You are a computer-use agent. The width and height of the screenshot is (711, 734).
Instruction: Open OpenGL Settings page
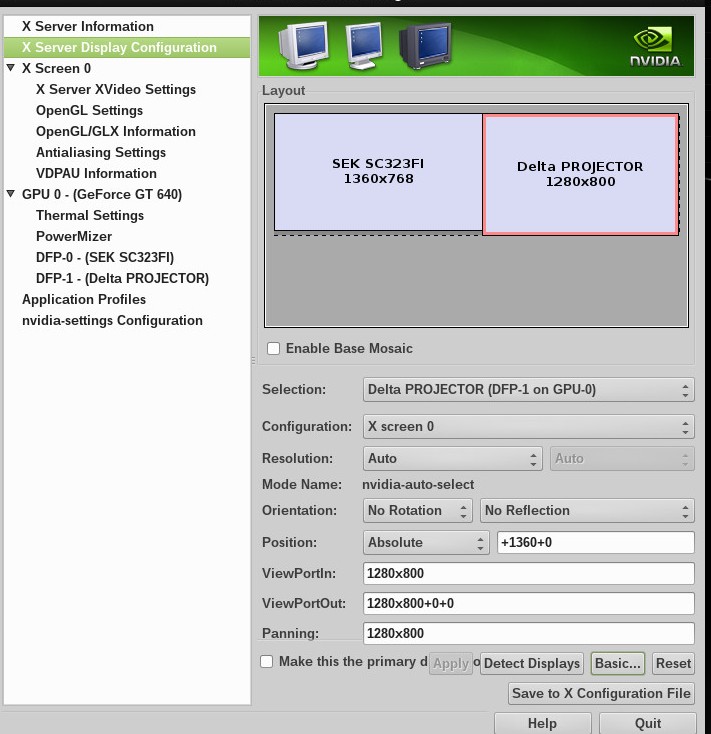point(89,110)
